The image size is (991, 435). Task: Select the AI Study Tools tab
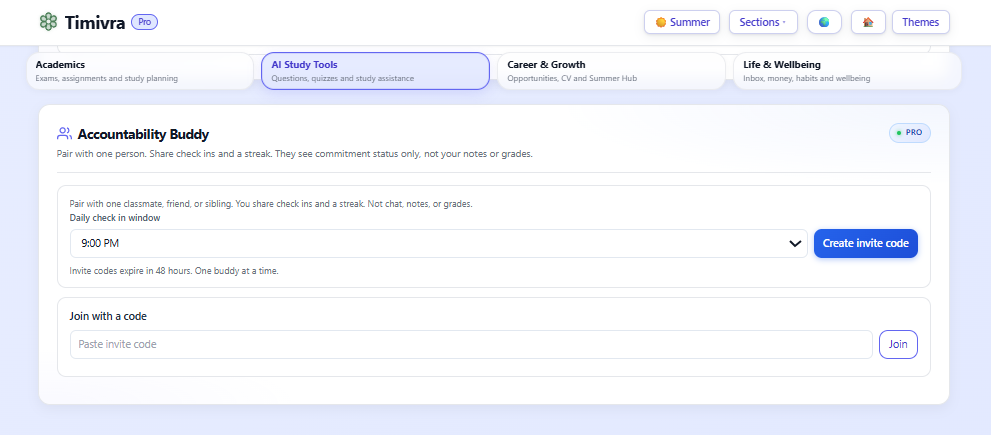(x=375, y=71)
